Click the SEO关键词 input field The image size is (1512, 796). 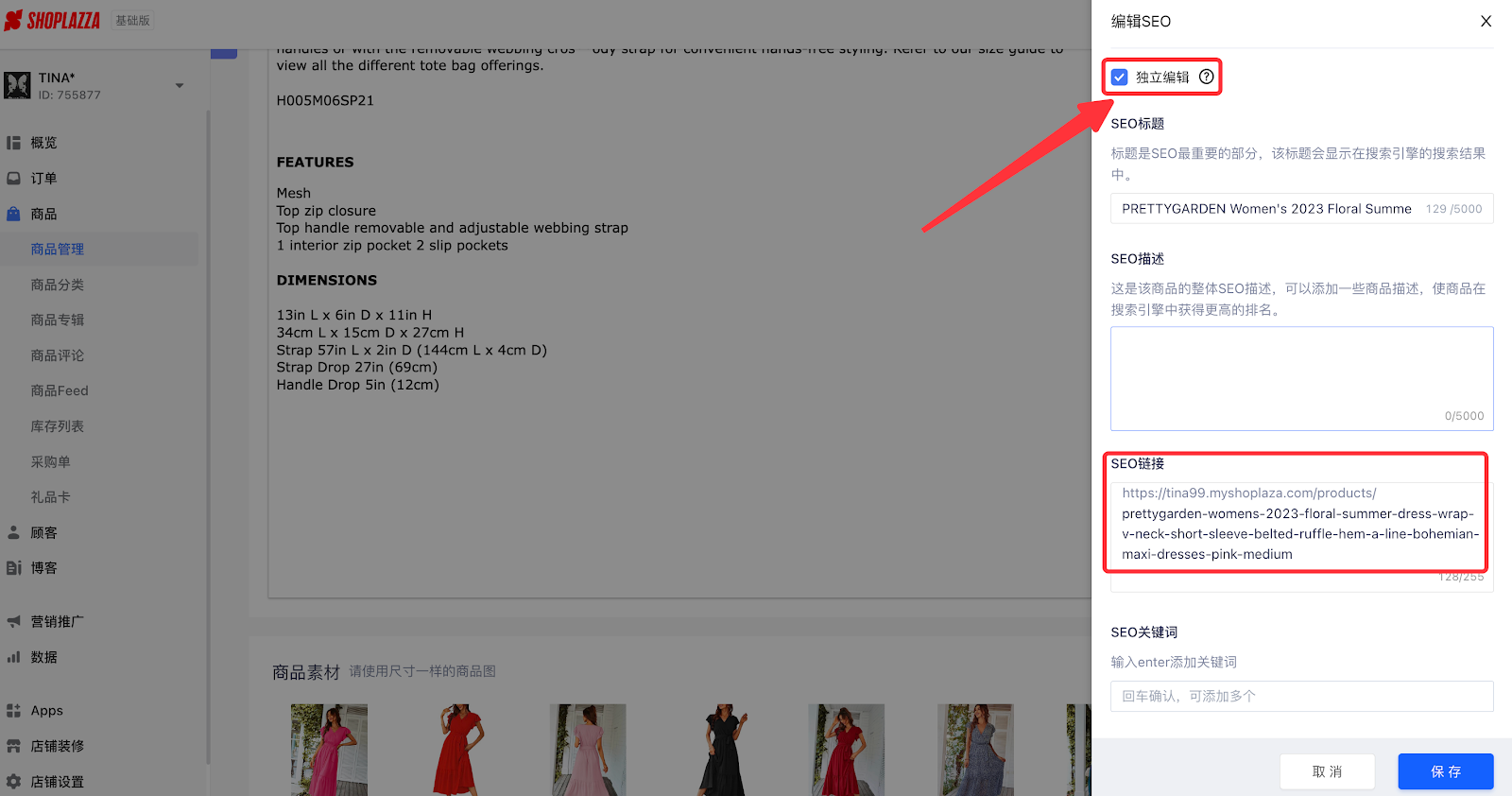1301,696
